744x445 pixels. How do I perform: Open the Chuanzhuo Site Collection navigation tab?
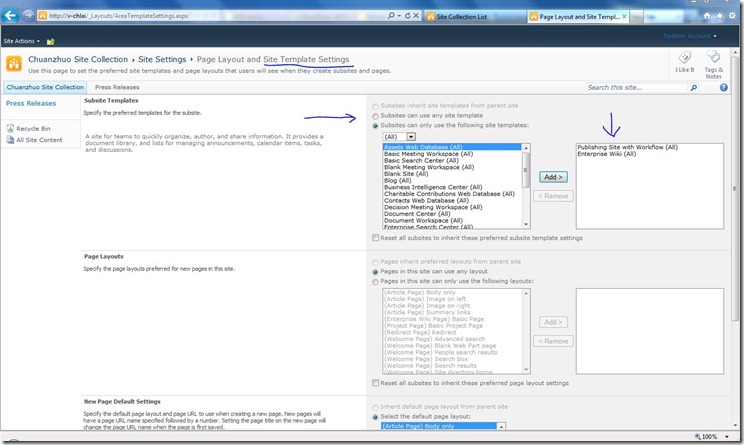coord(45,87)
